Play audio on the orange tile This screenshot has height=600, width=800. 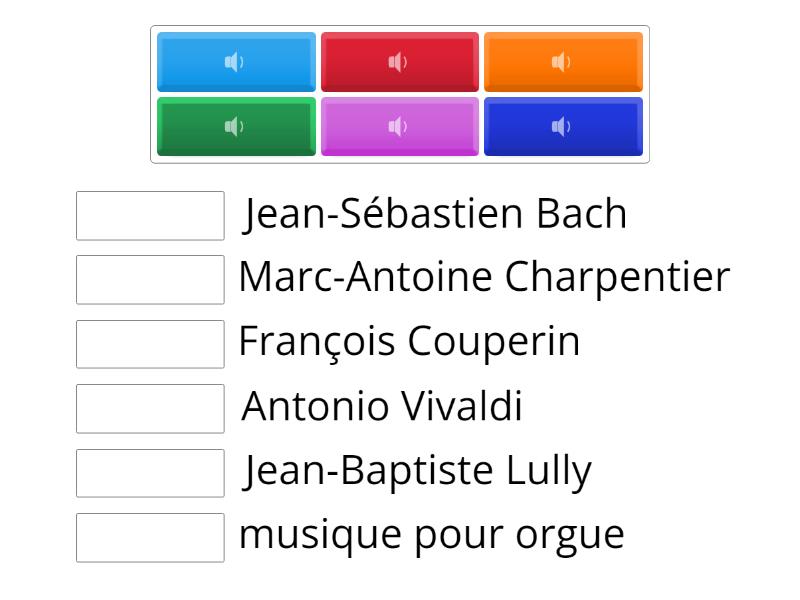563,62
